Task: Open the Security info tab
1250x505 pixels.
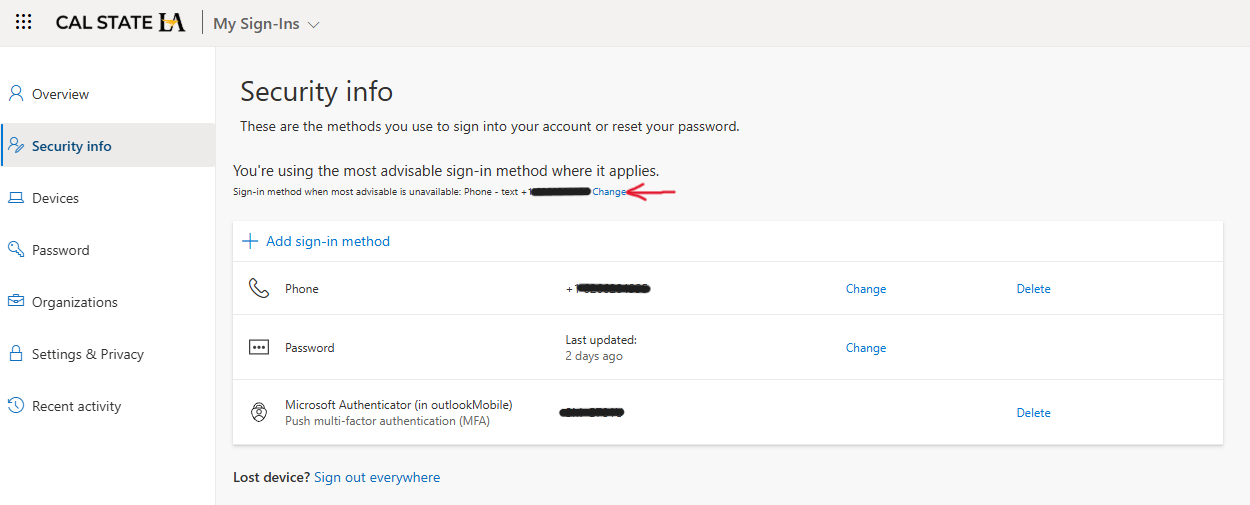Action: 71,146
